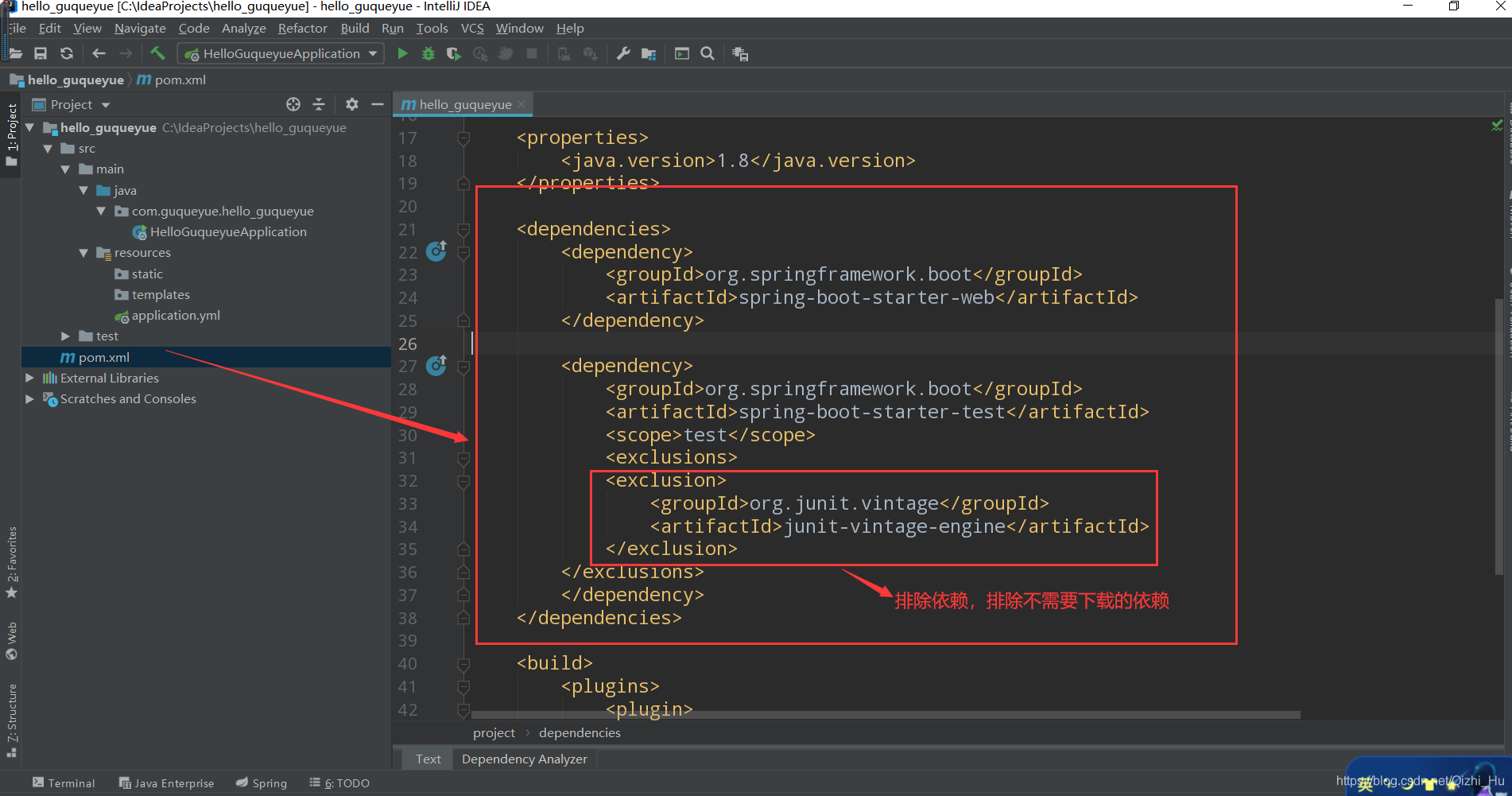The height and width of the screenshot is (796, 1512).
Task: Collapse the java folder arrow
Action: coord(83,190)
